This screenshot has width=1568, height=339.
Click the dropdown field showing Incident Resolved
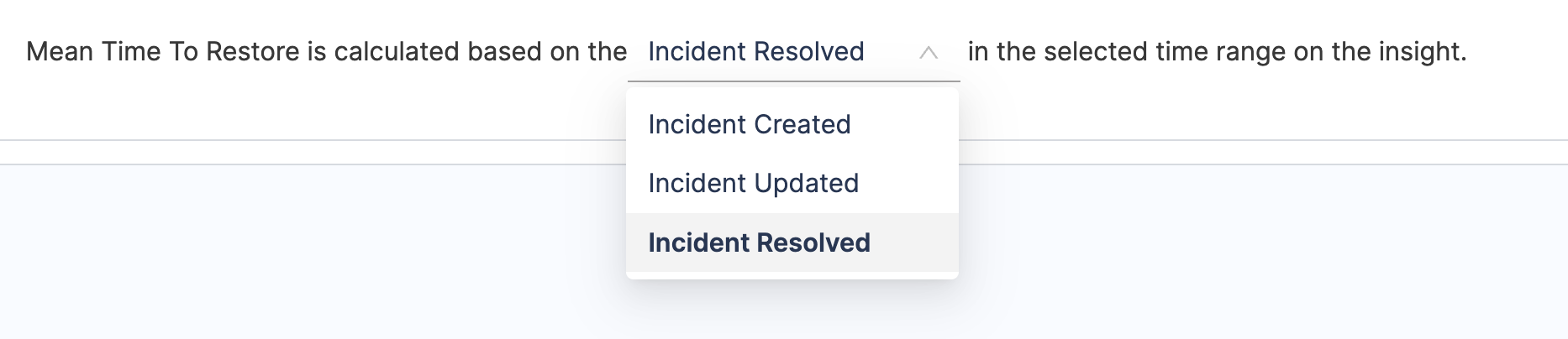[755, 52]
